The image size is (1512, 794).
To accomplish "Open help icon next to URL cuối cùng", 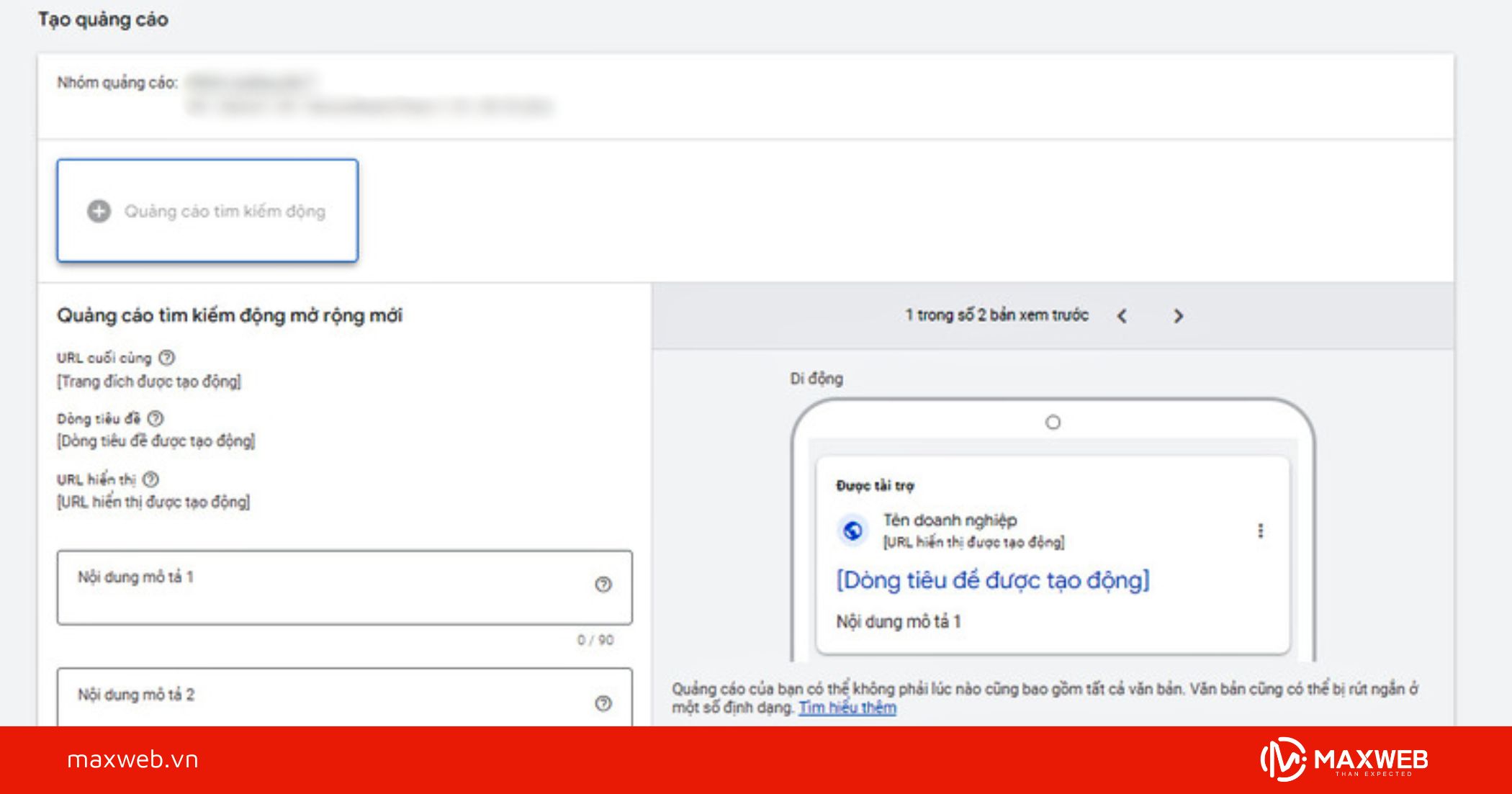I will tap(166, 358).
